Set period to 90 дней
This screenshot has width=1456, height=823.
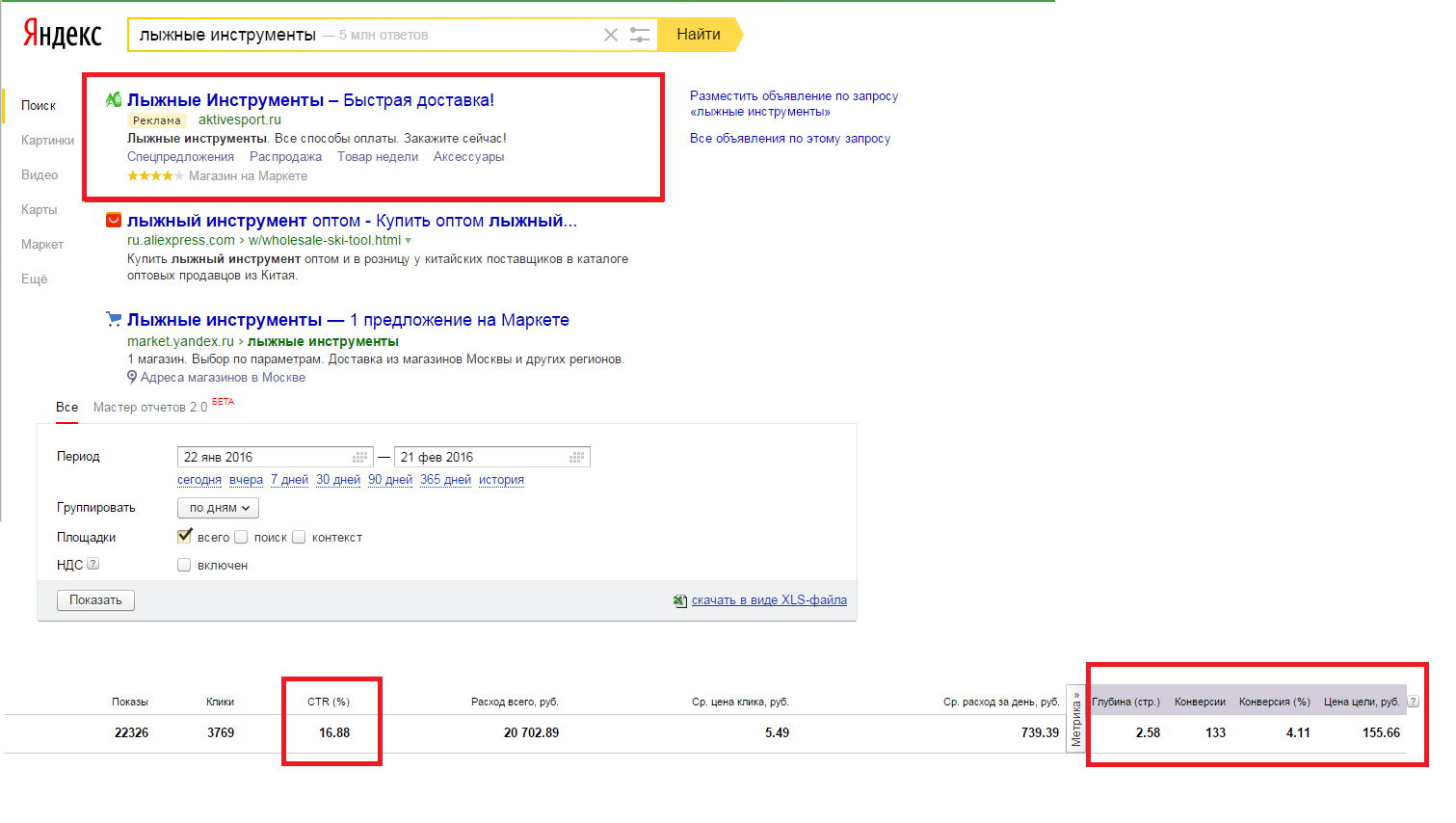coord(390,479)
